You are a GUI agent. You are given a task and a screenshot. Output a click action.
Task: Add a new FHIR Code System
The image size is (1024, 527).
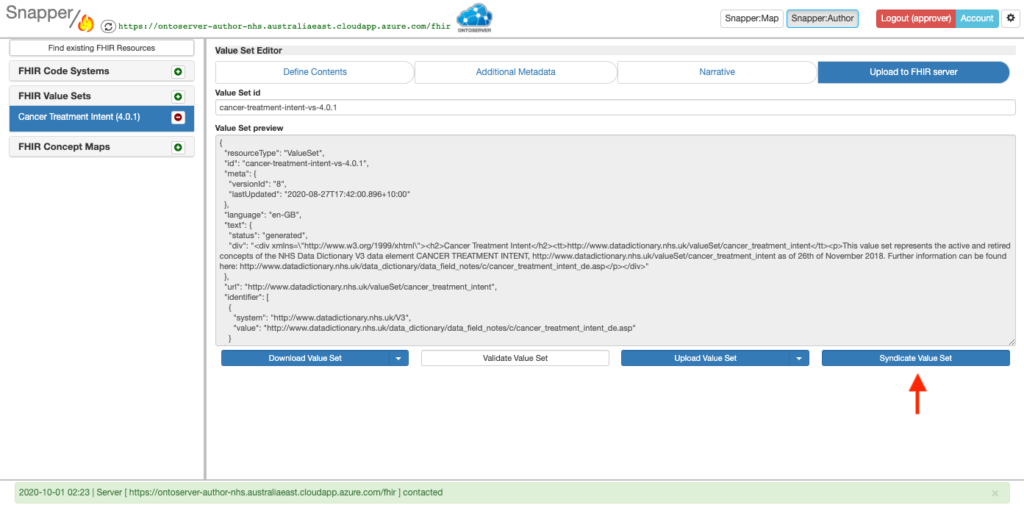pyautogui.click(x=178, y=72)
